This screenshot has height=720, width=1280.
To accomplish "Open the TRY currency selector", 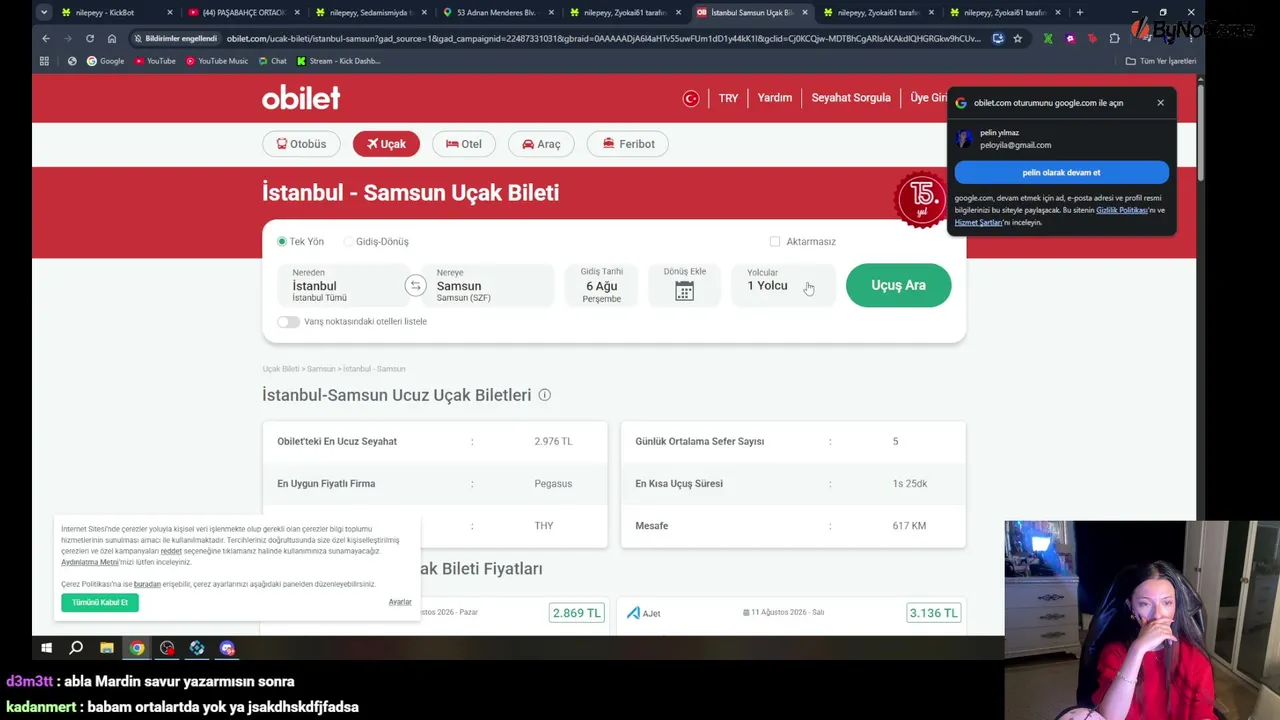I will 728,98.
